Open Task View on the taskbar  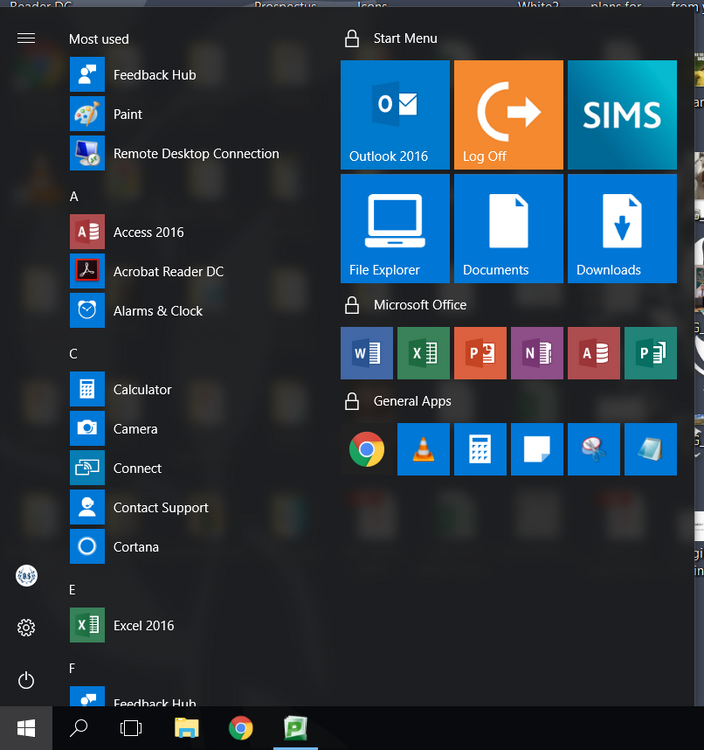pos(131,728)
